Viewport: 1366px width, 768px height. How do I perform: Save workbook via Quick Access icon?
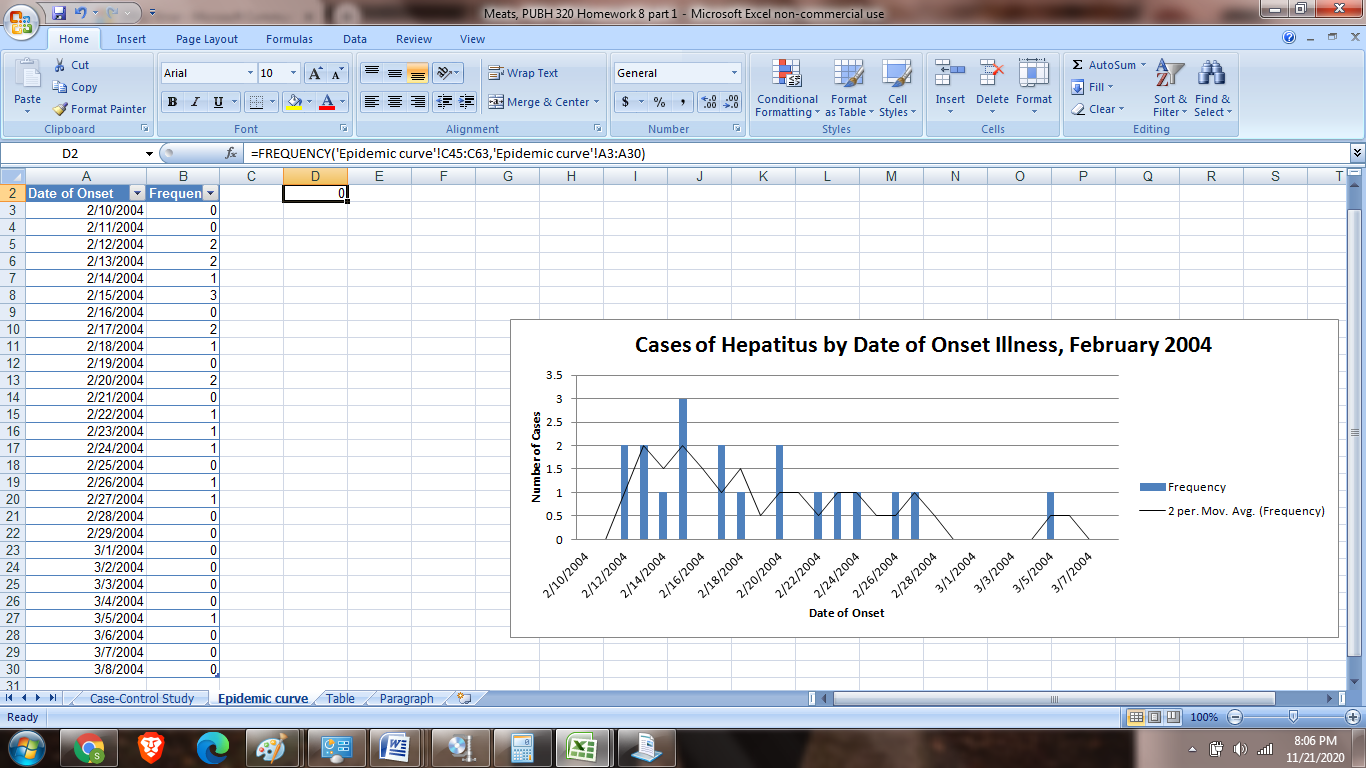58,13
